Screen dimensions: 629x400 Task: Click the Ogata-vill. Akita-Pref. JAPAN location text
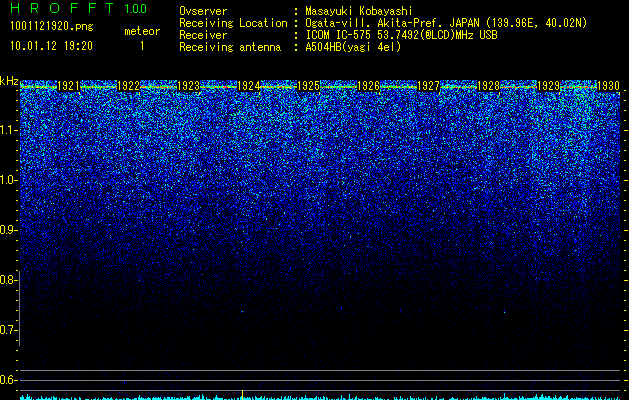pos(446,23)
